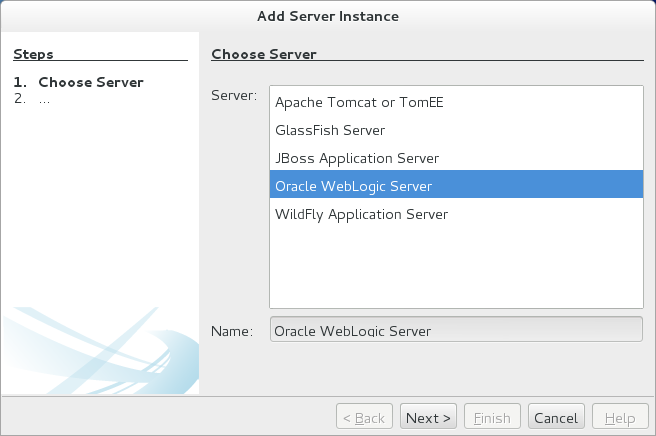Click the decorative wave graphic in Steps panel
This screenshot has width=656, height=436.
tap(100, 350)
